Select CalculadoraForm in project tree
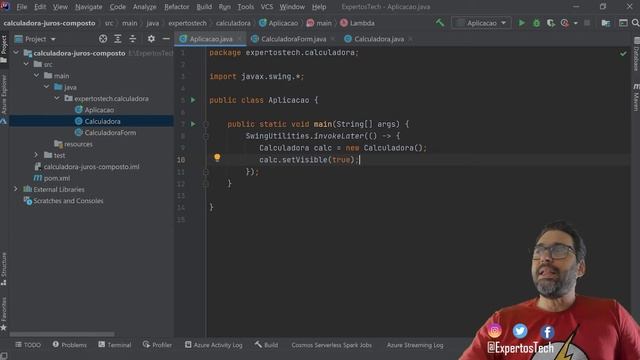This screenshot has height=360, width=640. pyautogui.click(x=110, y=133)
